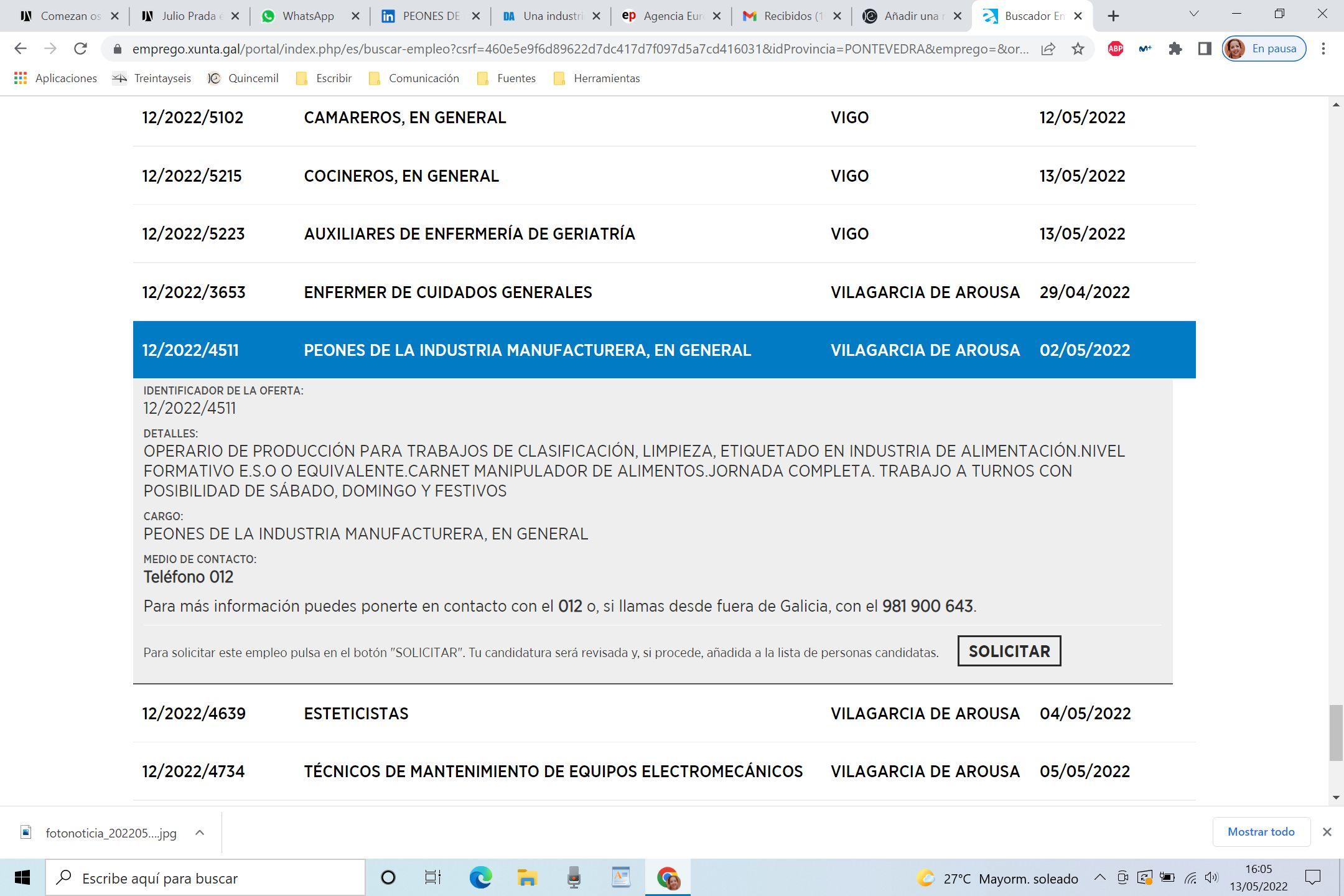Click the share page icon in the address bar

(1048, 49)
